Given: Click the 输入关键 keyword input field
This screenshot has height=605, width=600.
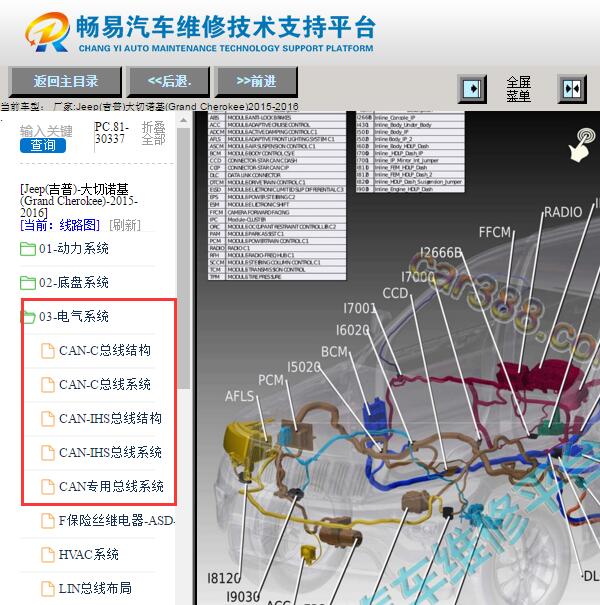Looking at the screenshot, I should click(x=46, y=131).
